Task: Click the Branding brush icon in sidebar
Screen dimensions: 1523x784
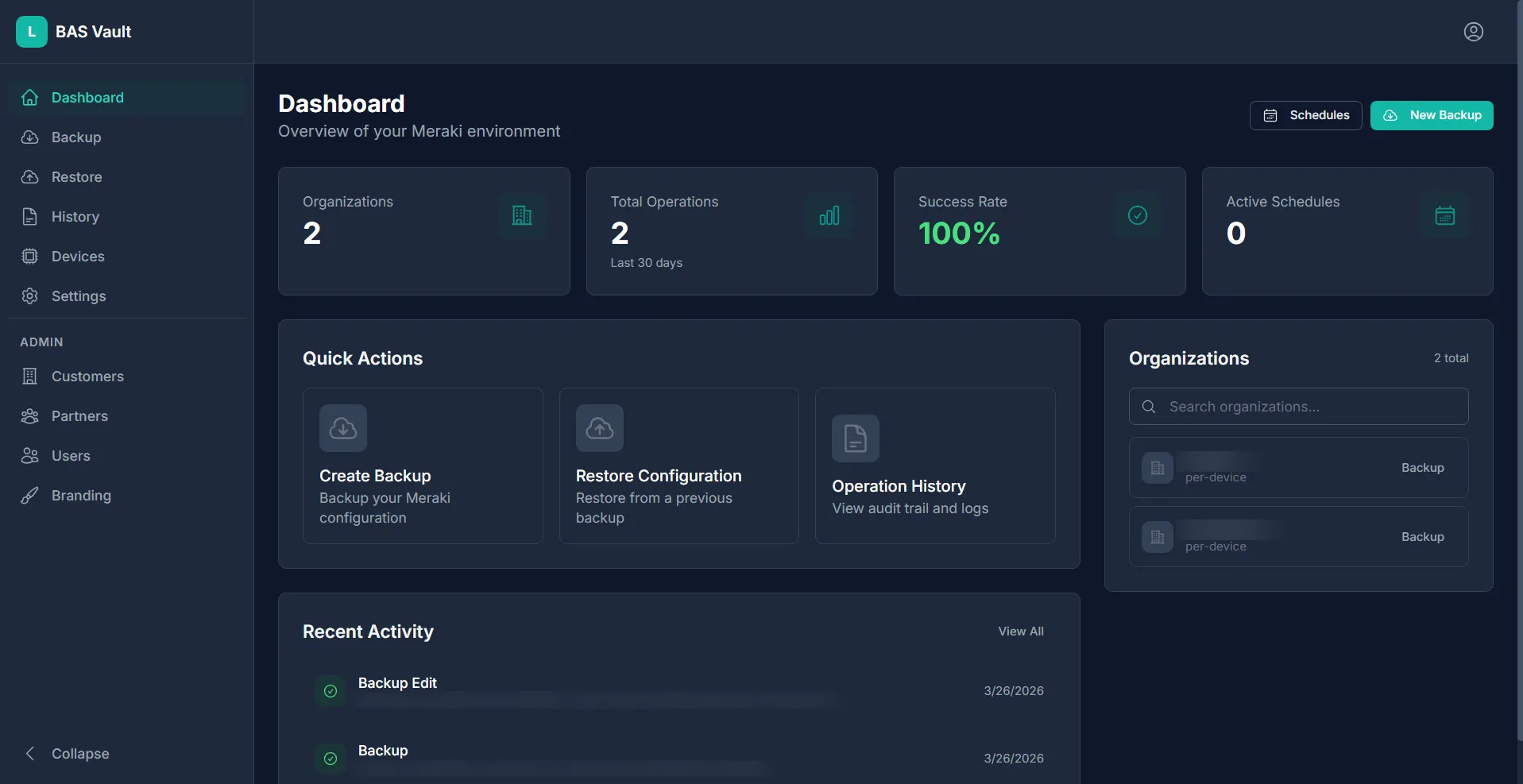Action: 30,496
